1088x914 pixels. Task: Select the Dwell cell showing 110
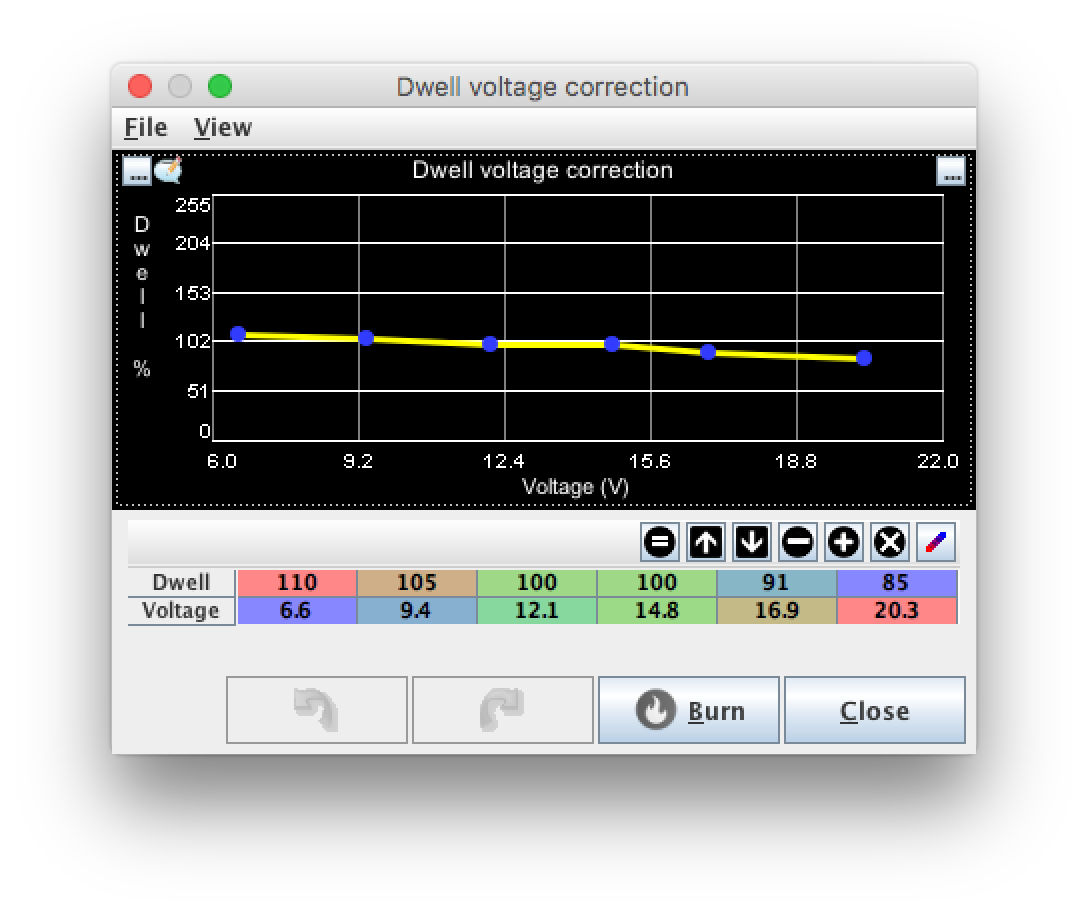(x=297, y=582)
